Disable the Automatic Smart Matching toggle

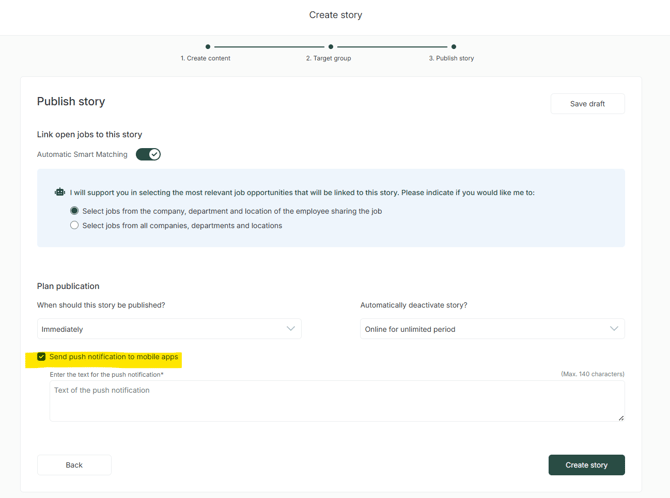(148, 154)
